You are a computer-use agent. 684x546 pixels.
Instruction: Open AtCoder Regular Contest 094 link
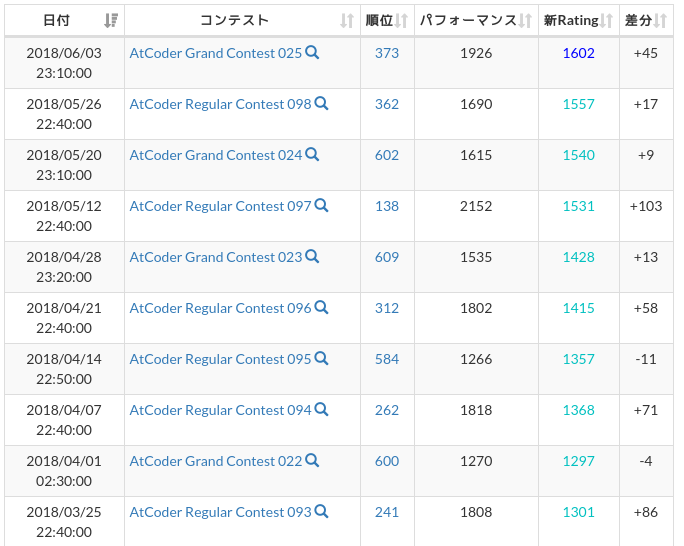220,410
